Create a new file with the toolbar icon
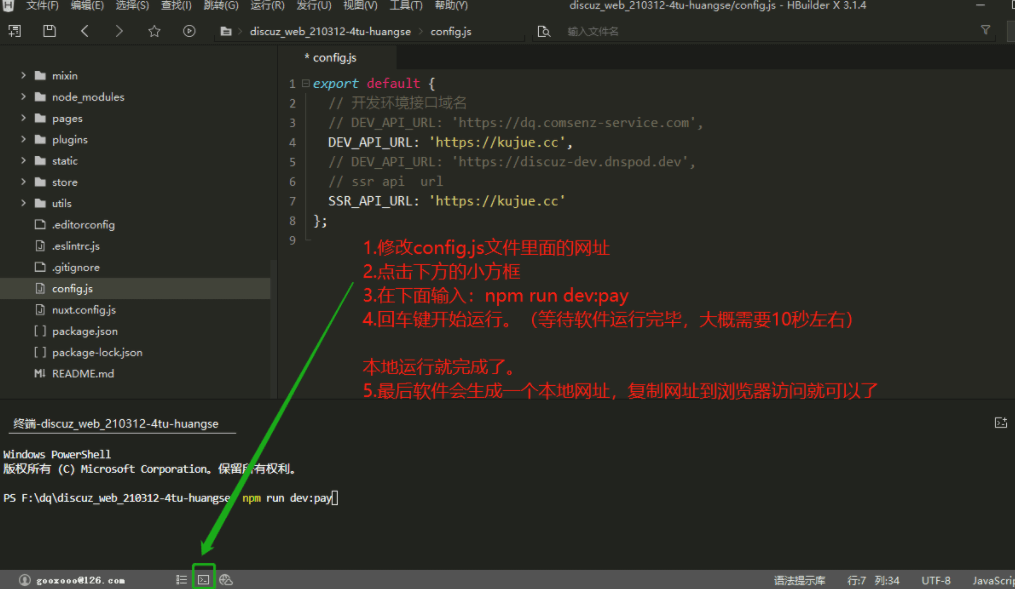The height and width of the screenshot is (589, 1015). pos(14,31)
